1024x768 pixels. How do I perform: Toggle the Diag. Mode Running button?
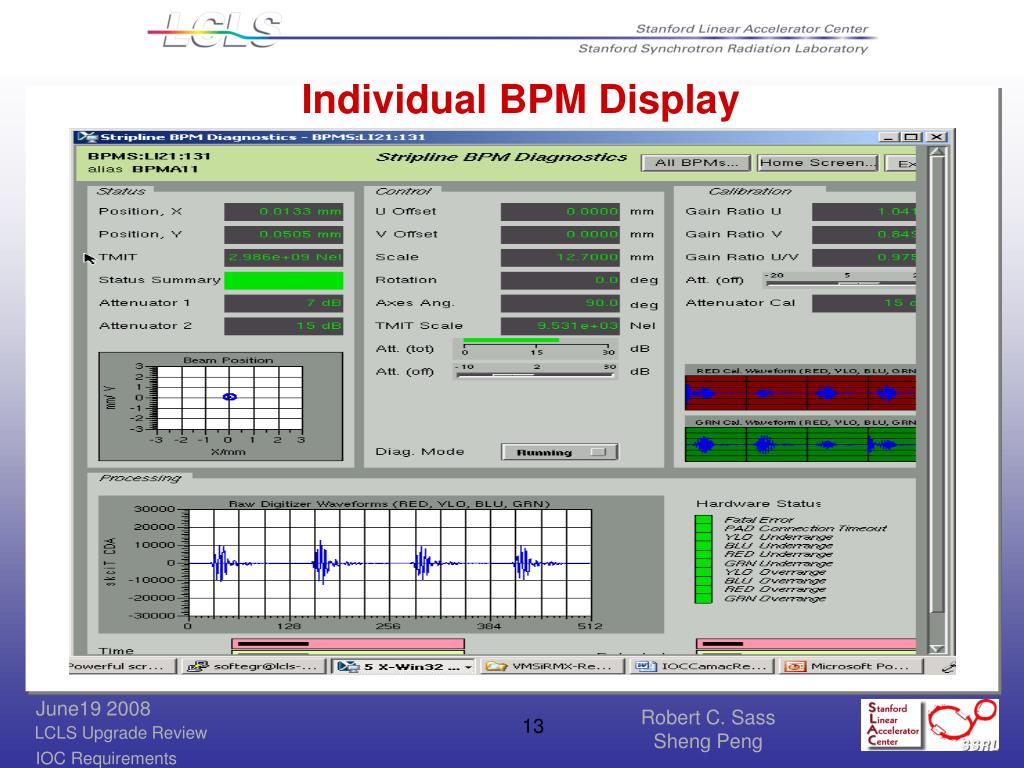pyautogui.click(x=560, y=452)
